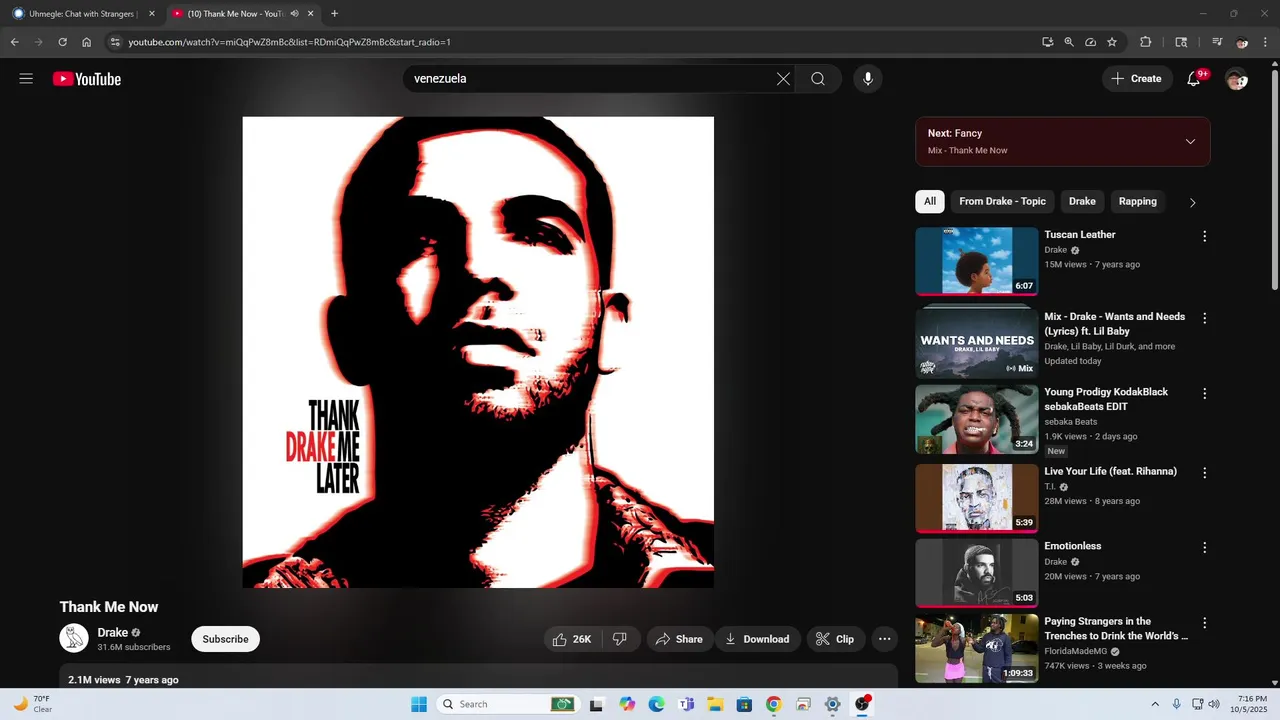Open Microsoft Edge from taskbar
This screenshot has width=1280, height=720.
point(656,704)
